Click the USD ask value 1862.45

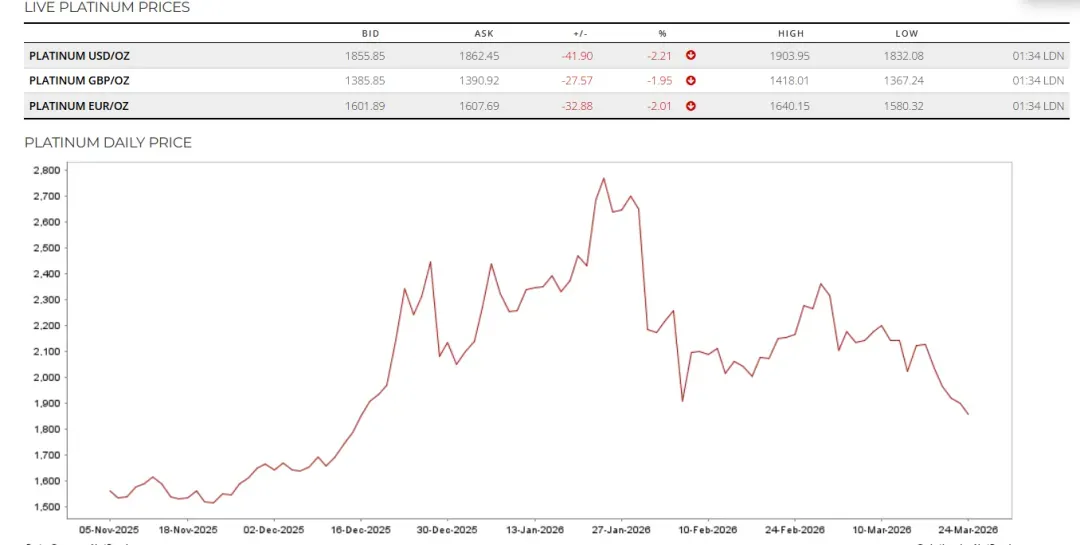point(479,56)
